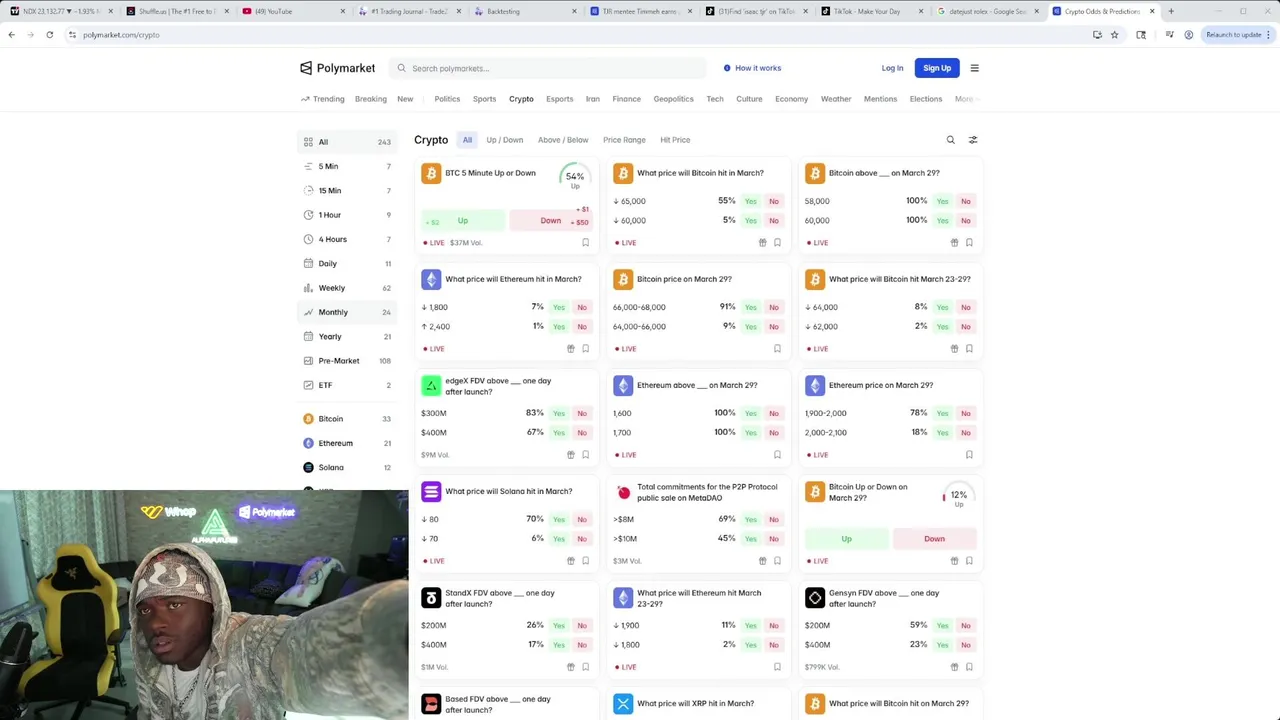1280x720 pixels.
Task: Switch to the Hit Price filter tab
Action: coord(675,140)
